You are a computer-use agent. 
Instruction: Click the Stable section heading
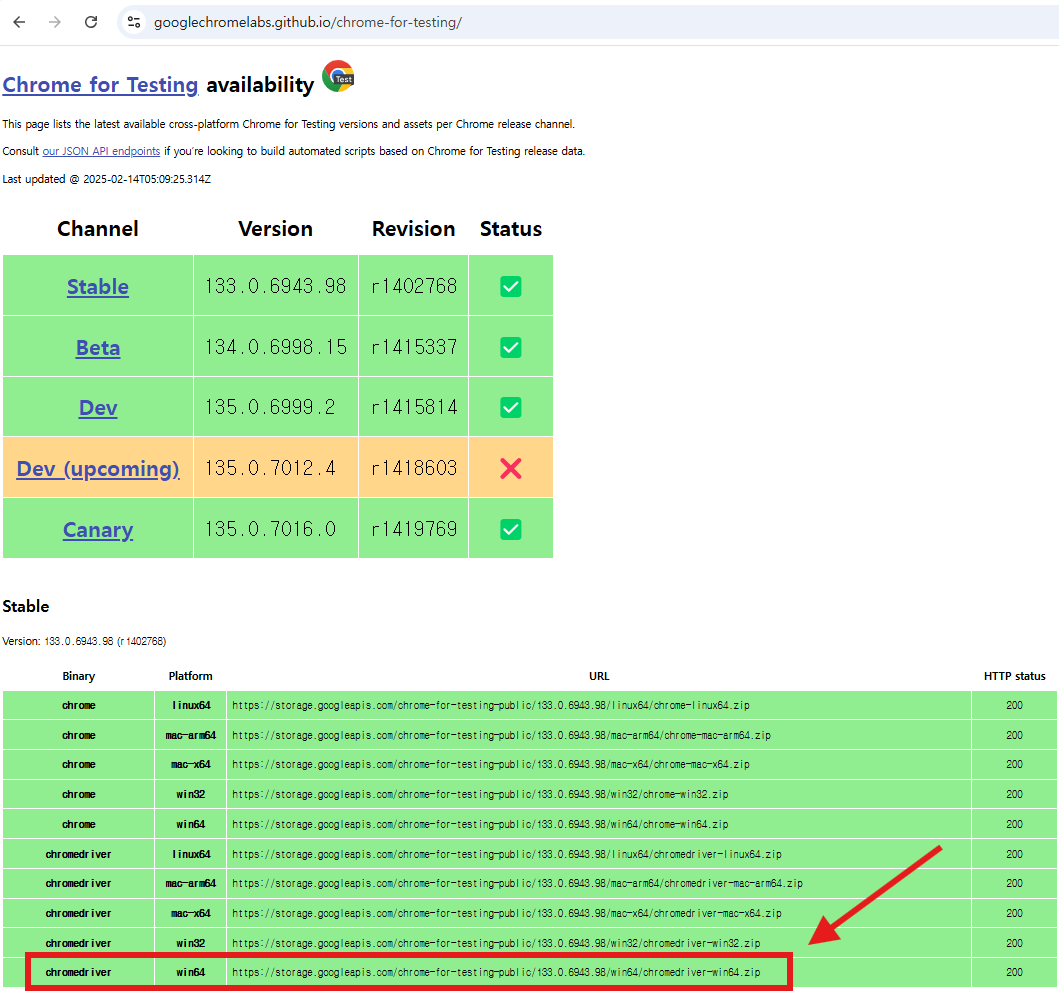(26, 606)
